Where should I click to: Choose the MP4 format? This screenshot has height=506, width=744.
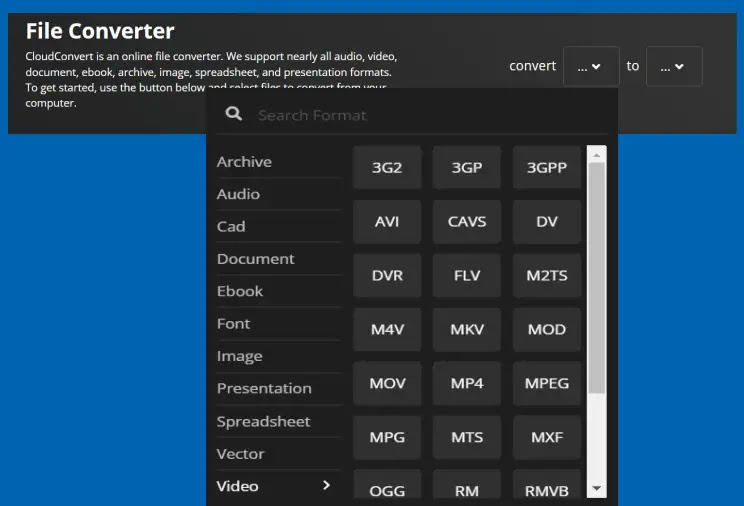(x=467, y=383)
